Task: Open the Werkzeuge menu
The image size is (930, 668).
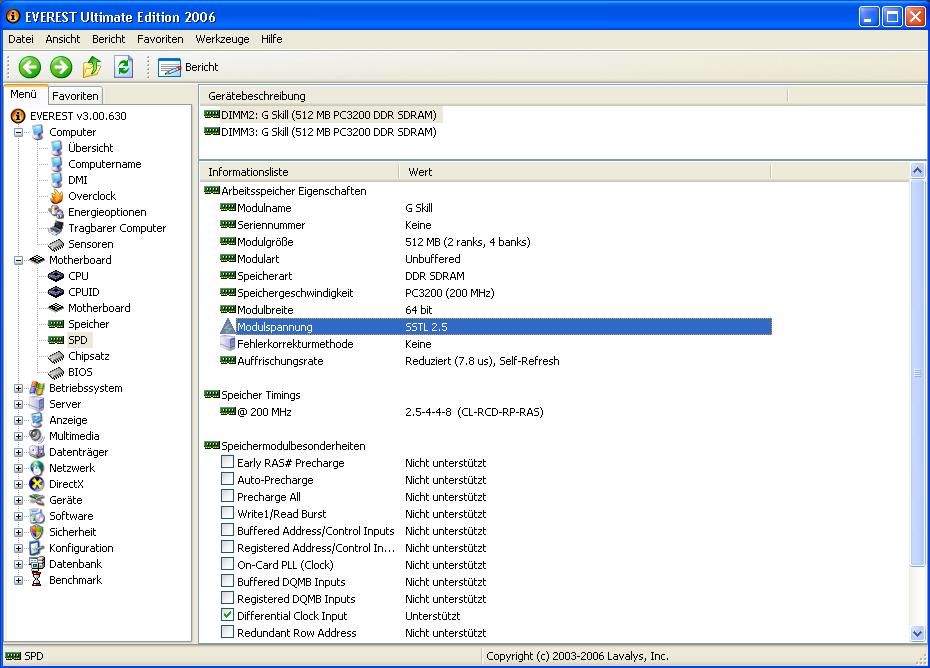Action: click(222, 39)
